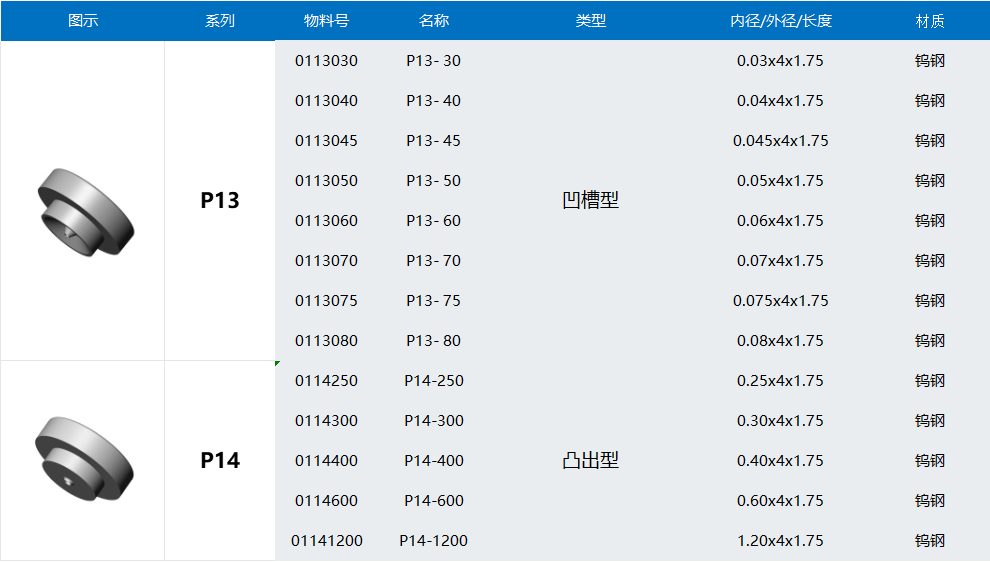Click the 物料号 column header
The height and width of the screenshot is (562, 990).
326,21
